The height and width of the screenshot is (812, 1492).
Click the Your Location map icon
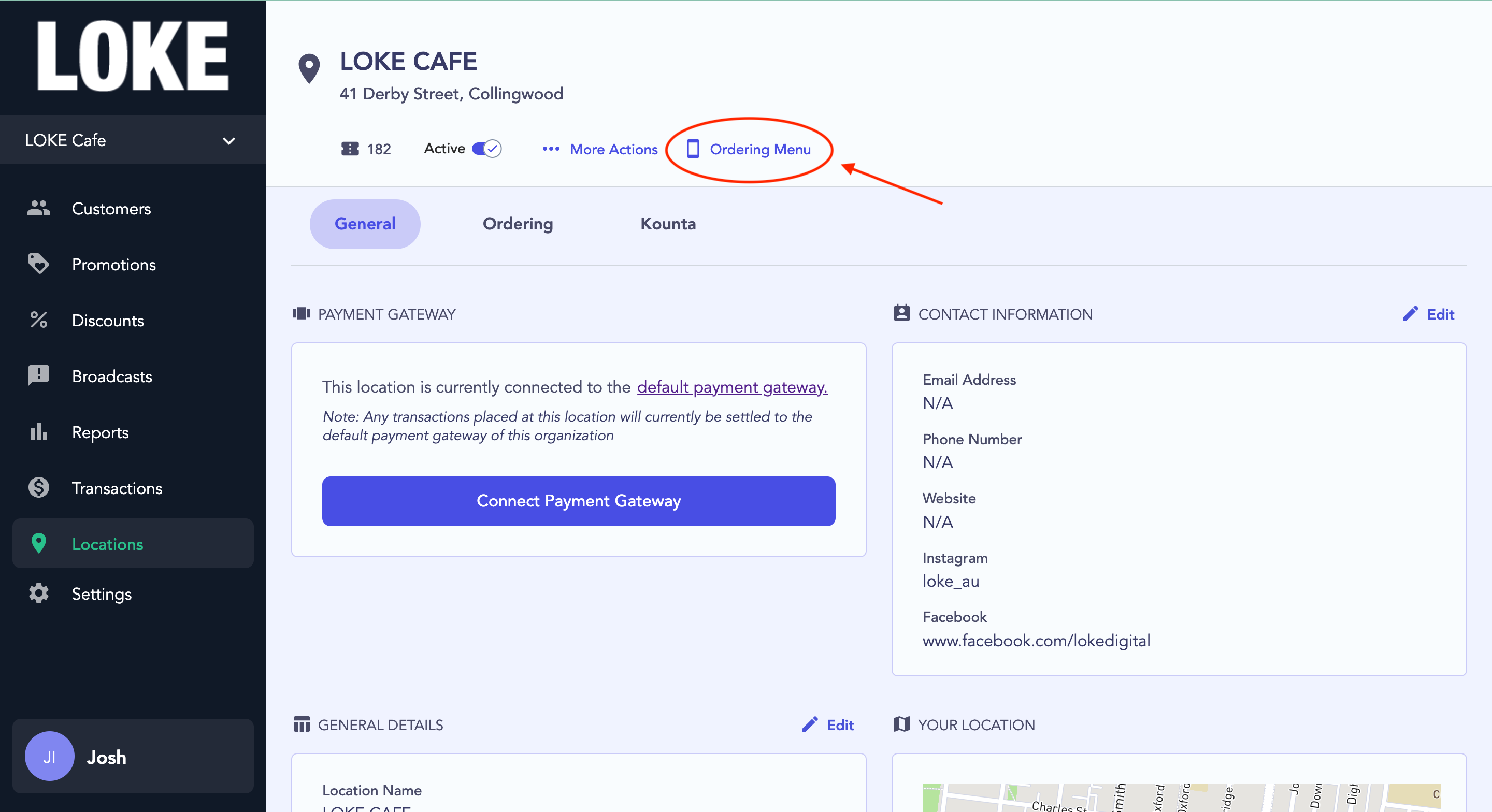pos(902,724)
